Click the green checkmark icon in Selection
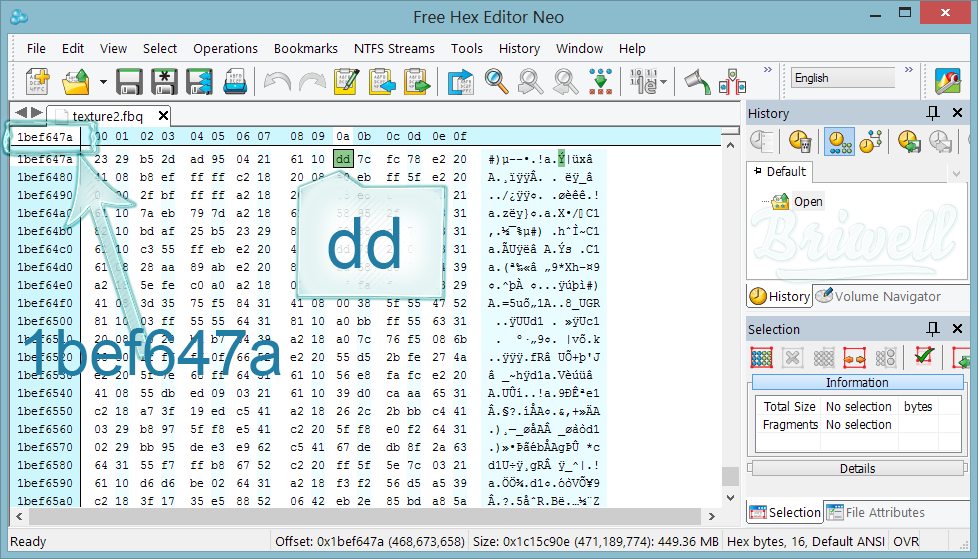This screenshot has height=559, width=978. (924, 356)
